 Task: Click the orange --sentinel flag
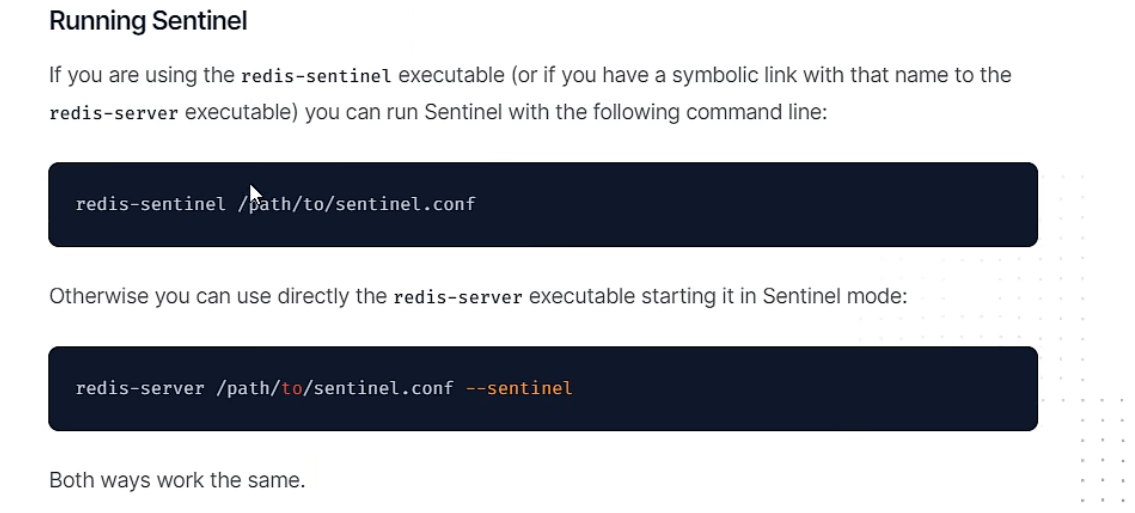click(x=519, y=389)
